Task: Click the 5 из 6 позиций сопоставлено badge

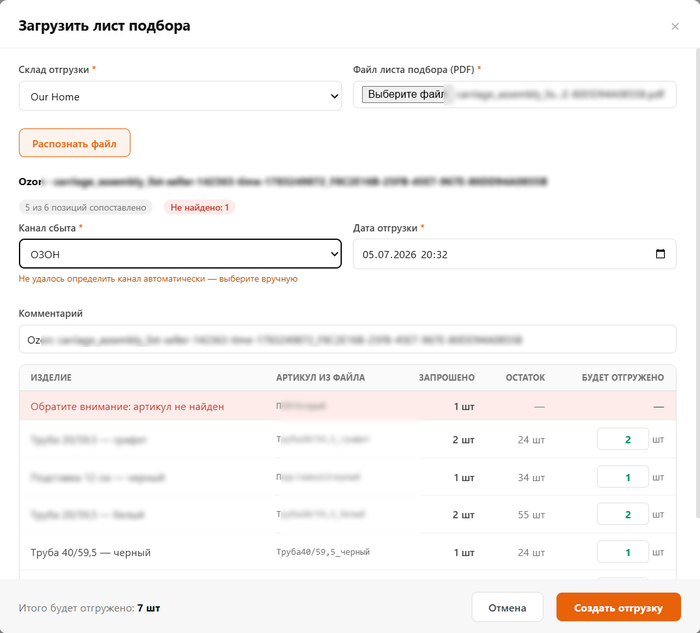Action: 85,208
